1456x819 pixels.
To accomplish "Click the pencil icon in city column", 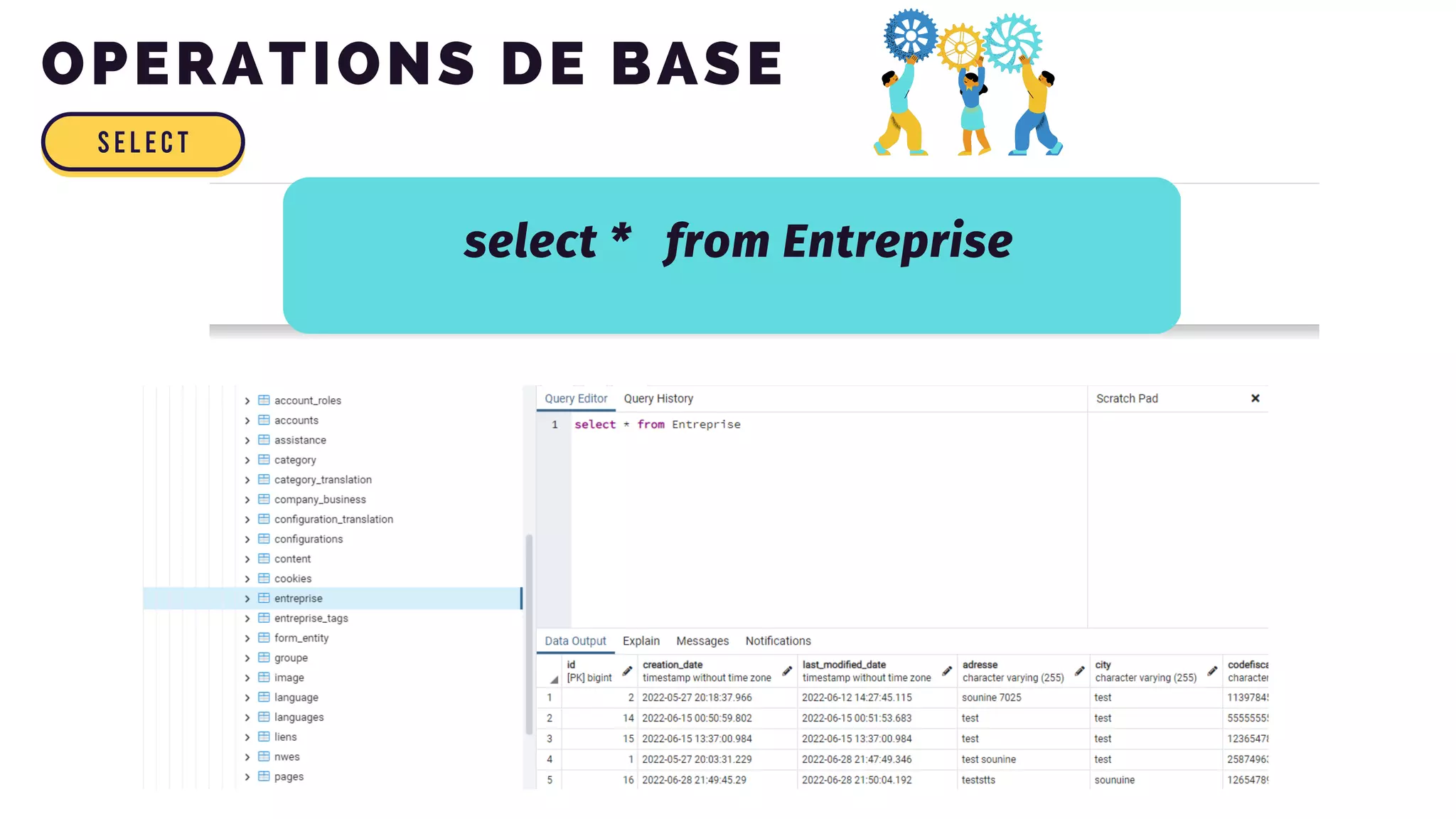I will pyautogui.click(x=1212, y=671).
